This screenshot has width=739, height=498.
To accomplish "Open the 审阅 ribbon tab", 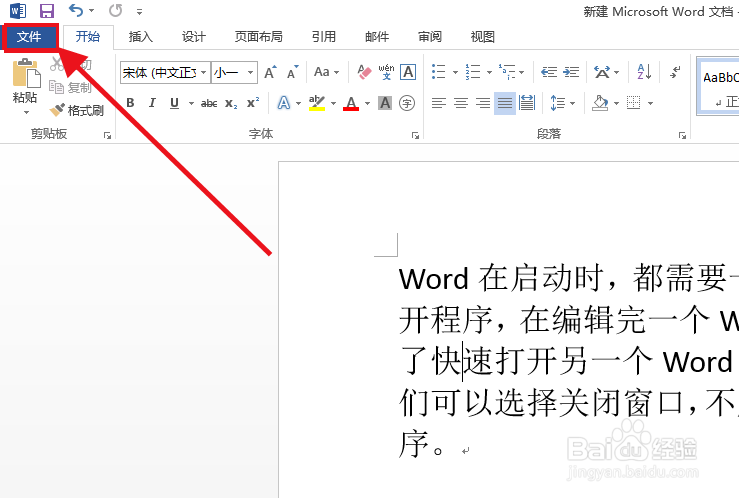I will 430,37.
